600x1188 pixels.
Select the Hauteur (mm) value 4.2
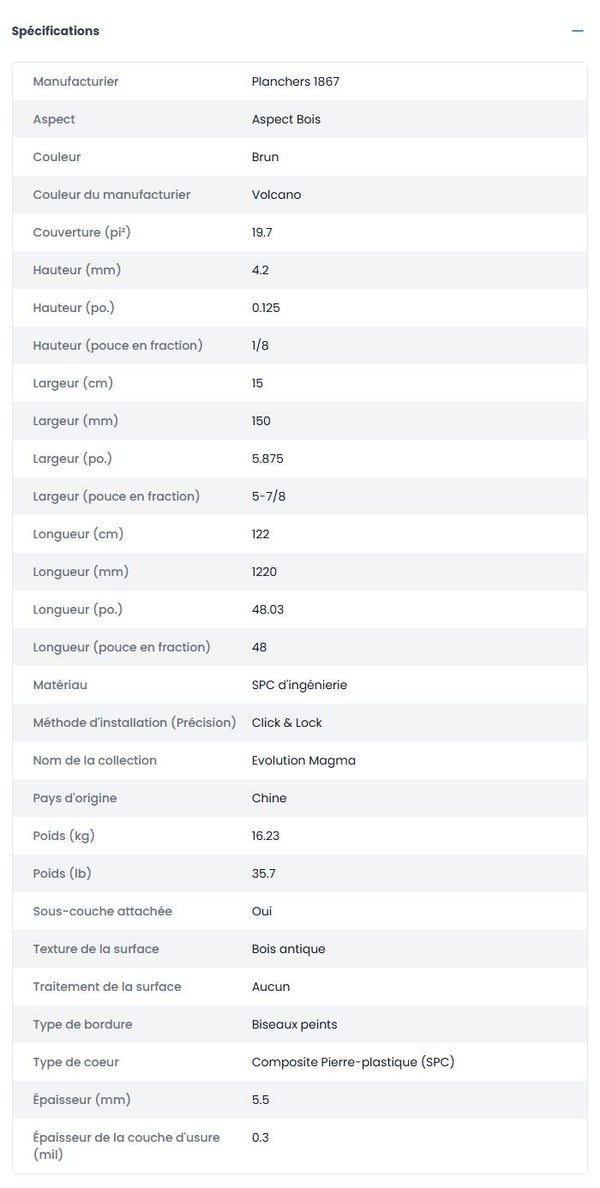coord(260,270)
